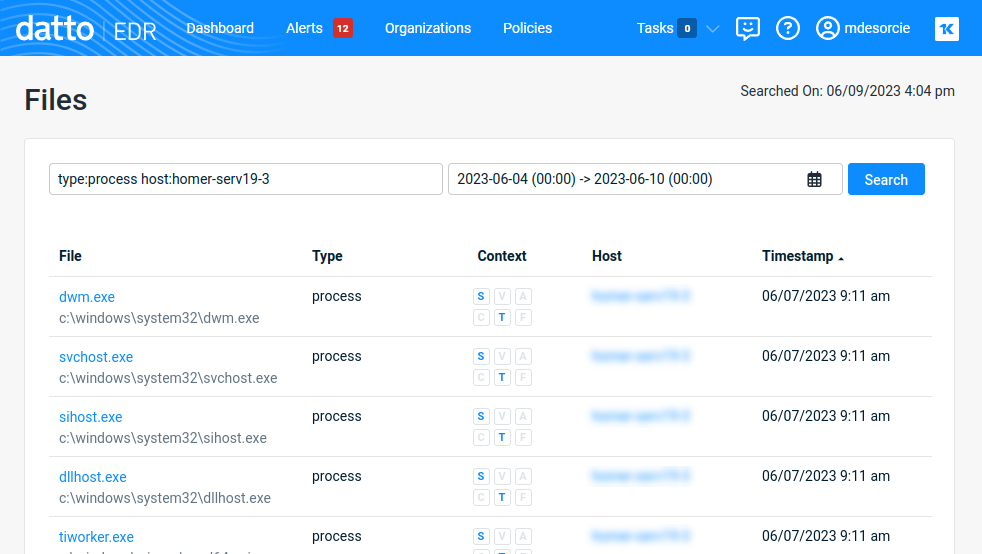982x554 pixels.
Task: Open the Organizations menu item
Action: tap(428, 28)
